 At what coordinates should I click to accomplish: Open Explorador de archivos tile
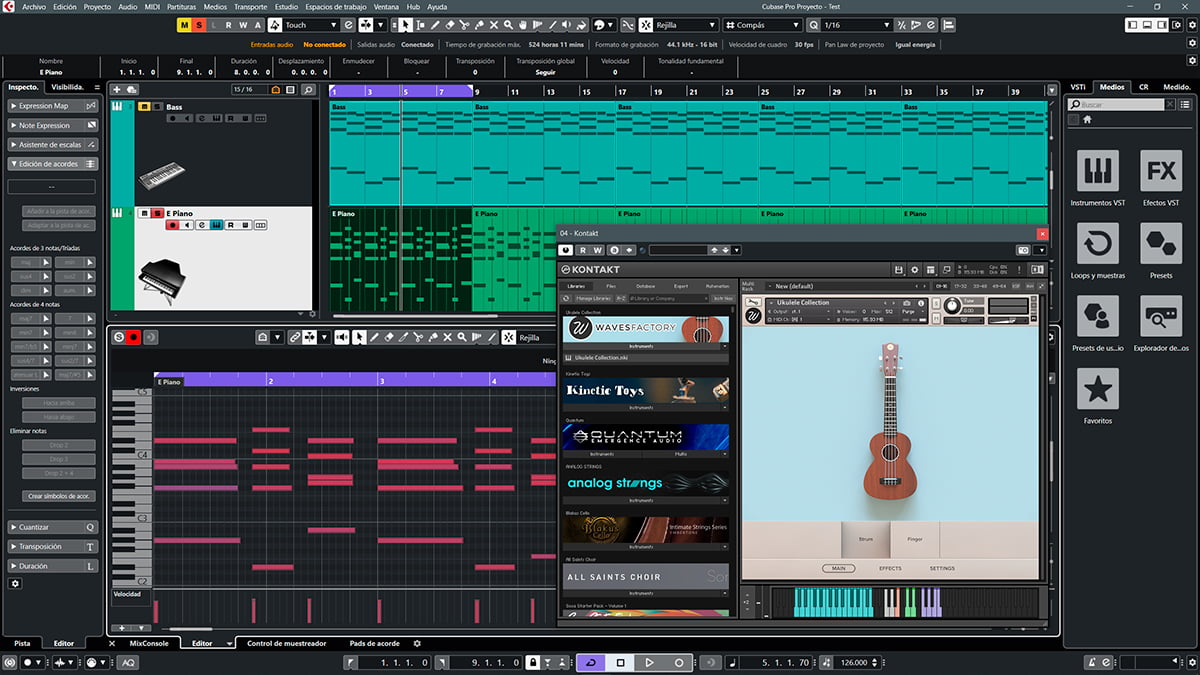pos(1161,316)
